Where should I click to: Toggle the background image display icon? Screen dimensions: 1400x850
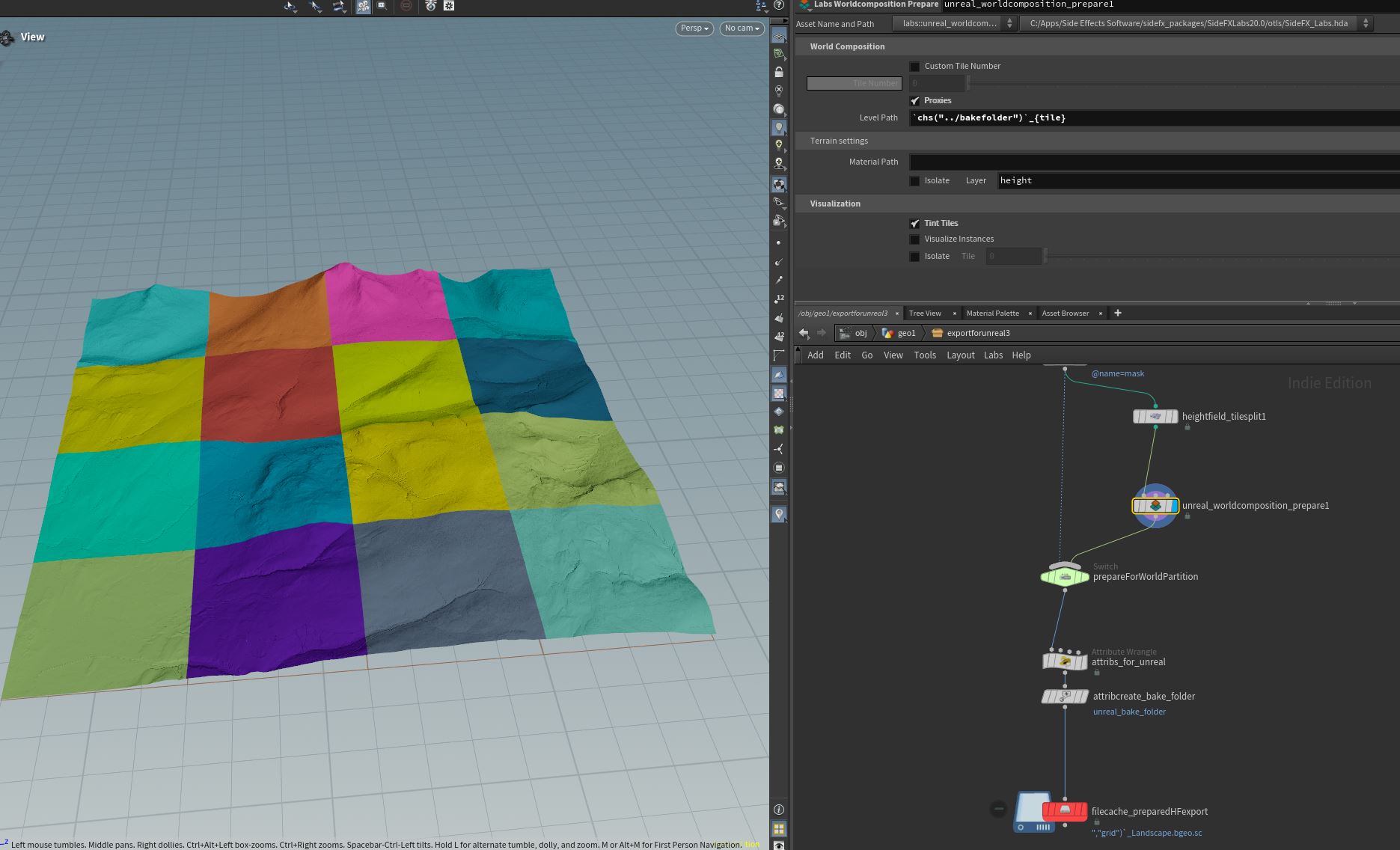click(x=779, y=487)
